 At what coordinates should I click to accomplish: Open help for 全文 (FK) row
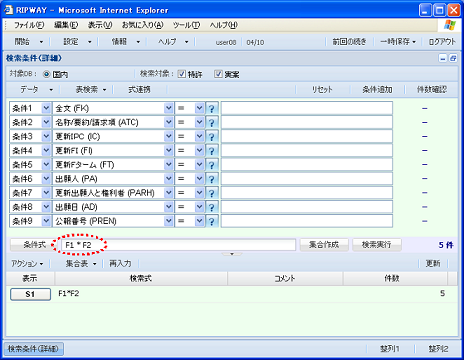[x=212, y=108]
